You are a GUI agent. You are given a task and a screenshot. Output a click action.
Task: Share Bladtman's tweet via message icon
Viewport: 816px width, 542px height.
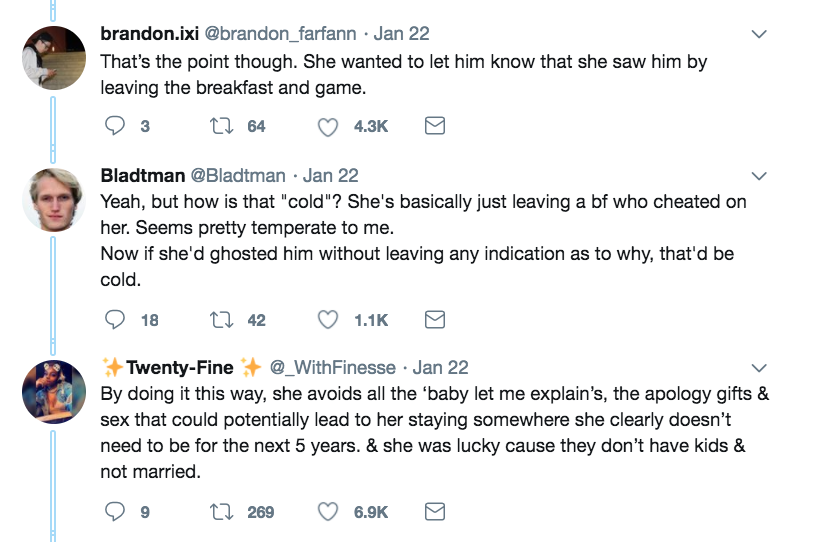click(435, 320)
